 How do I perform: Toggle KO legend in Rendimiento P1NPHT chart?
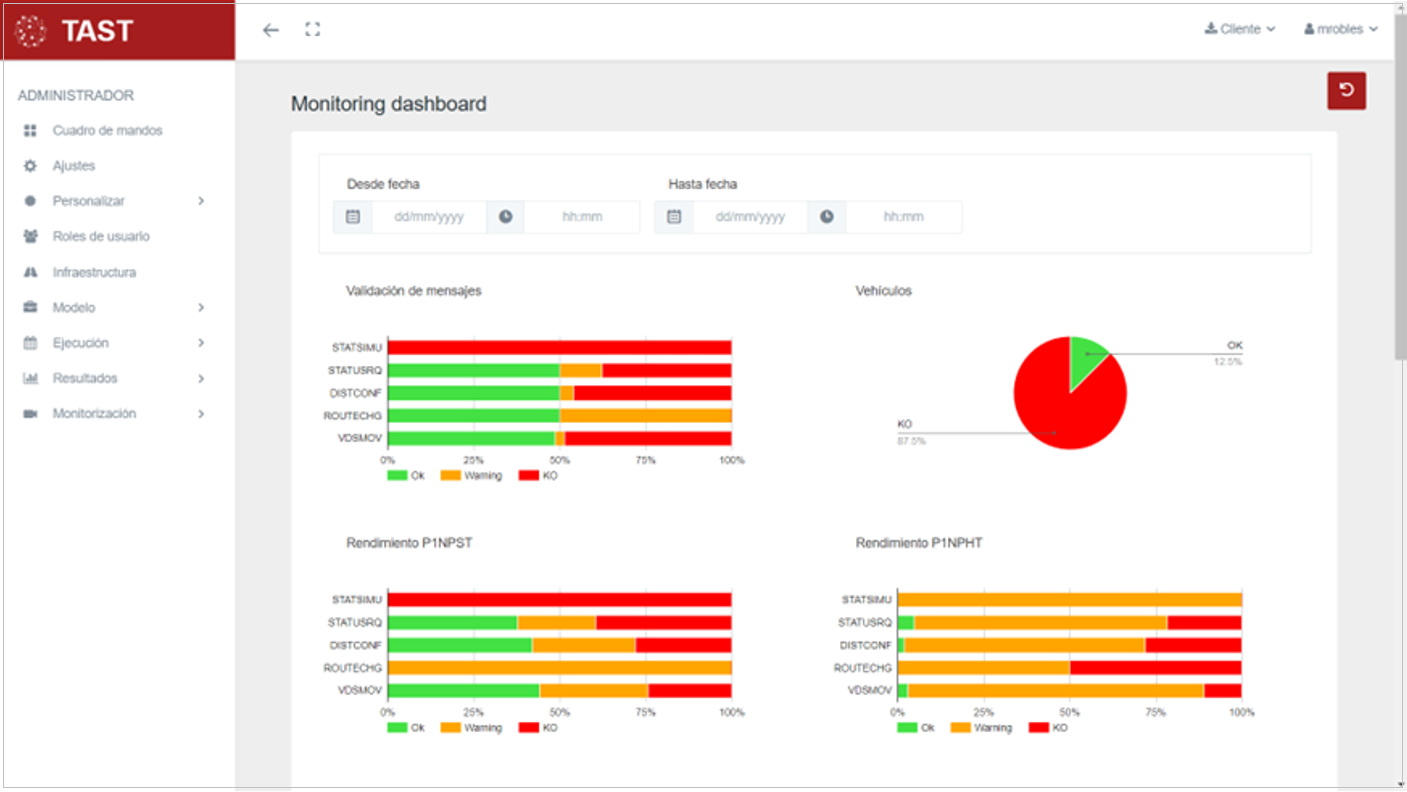[1048, 728]
